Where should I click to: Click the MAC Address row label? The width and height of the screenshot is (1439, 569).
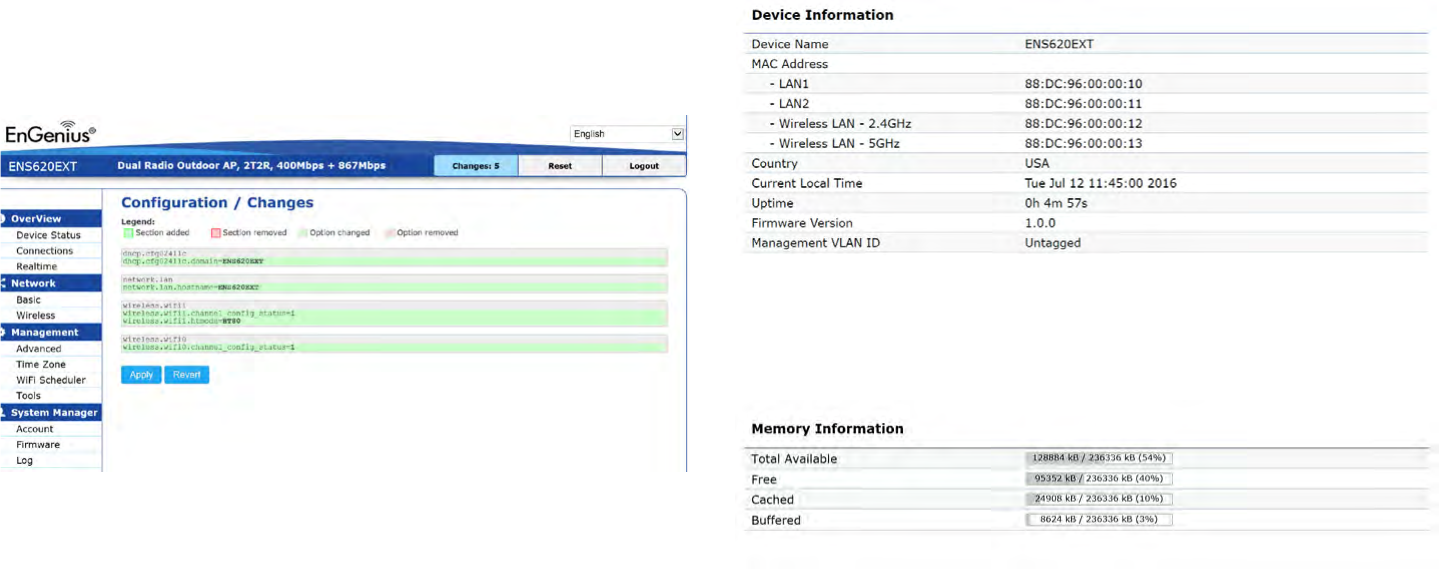pyautogui.click(x=790, y=64)
